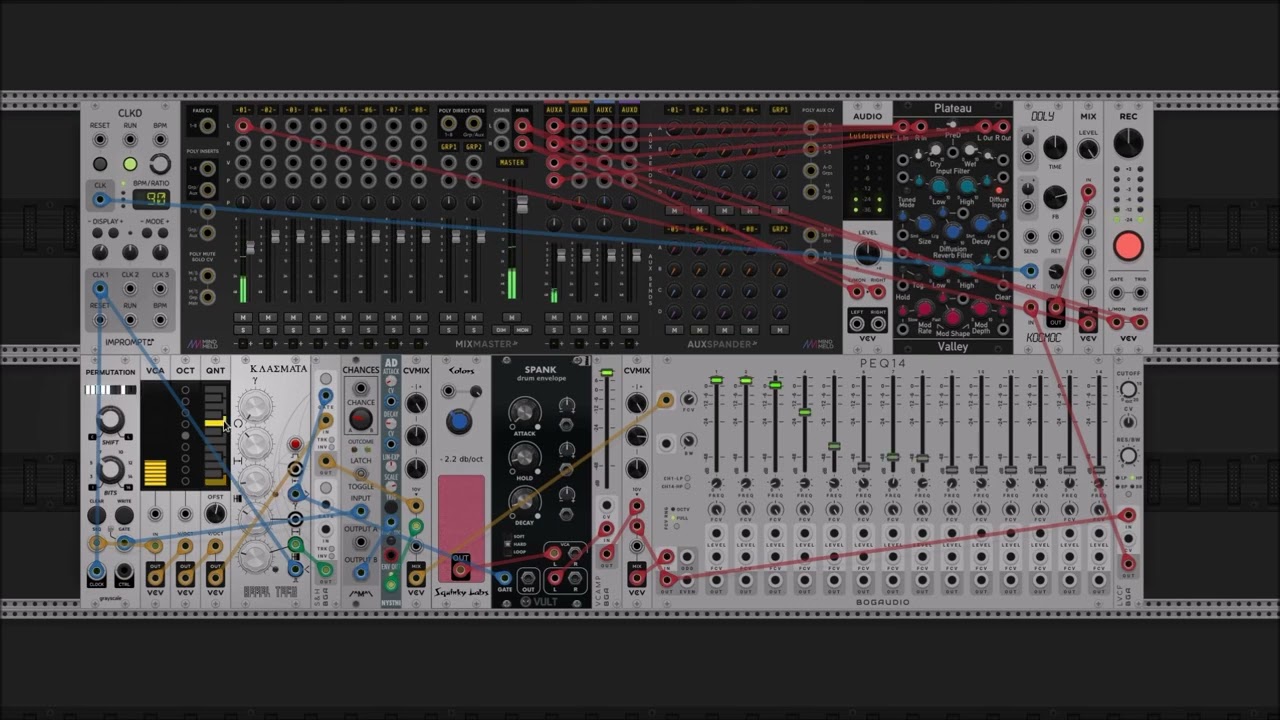Click the Plateau Size knob
The height and width of the screenshot is (720, 1280).
point(925,224)
